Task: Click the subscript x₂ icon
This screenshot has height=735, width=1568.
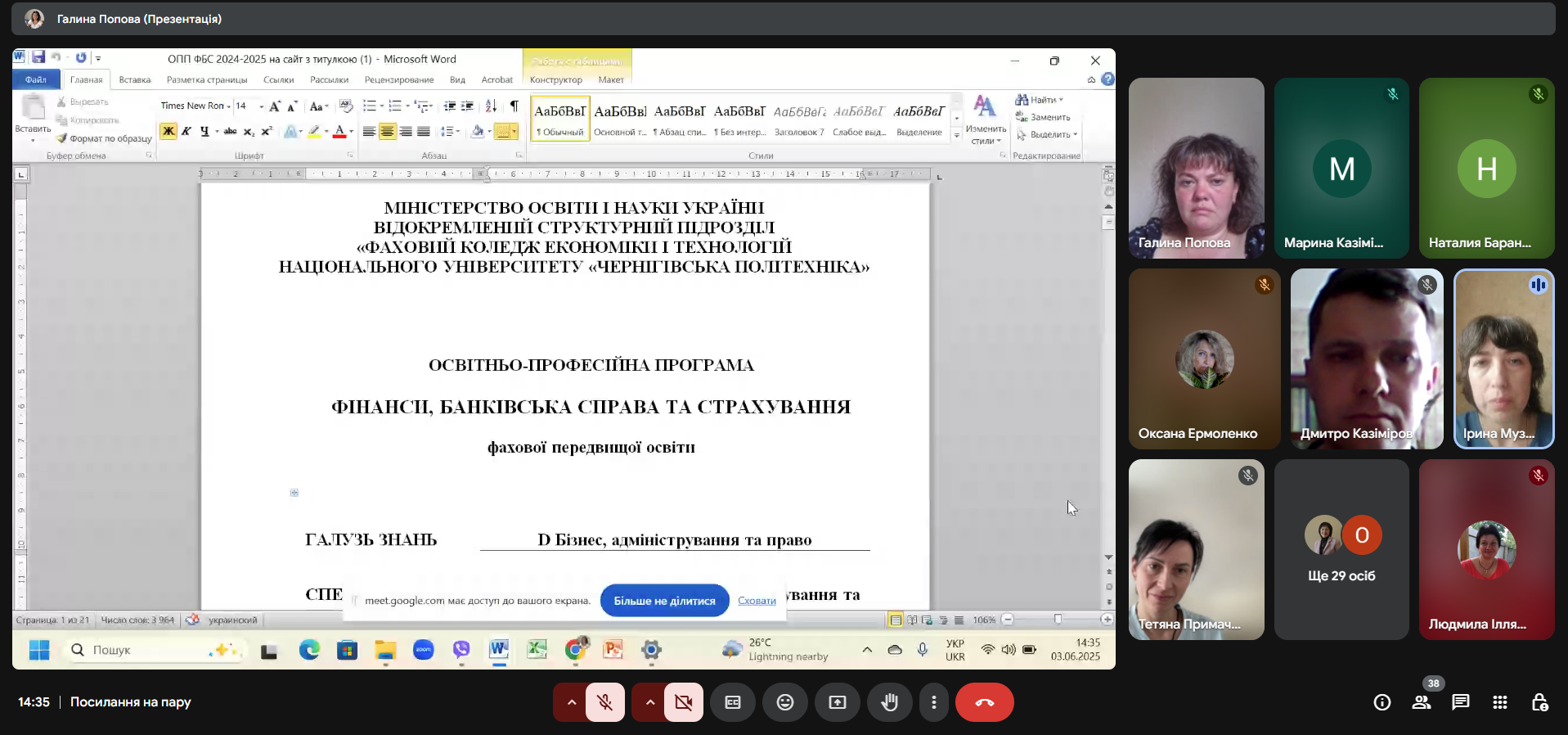Action: [x=249, y=131]
